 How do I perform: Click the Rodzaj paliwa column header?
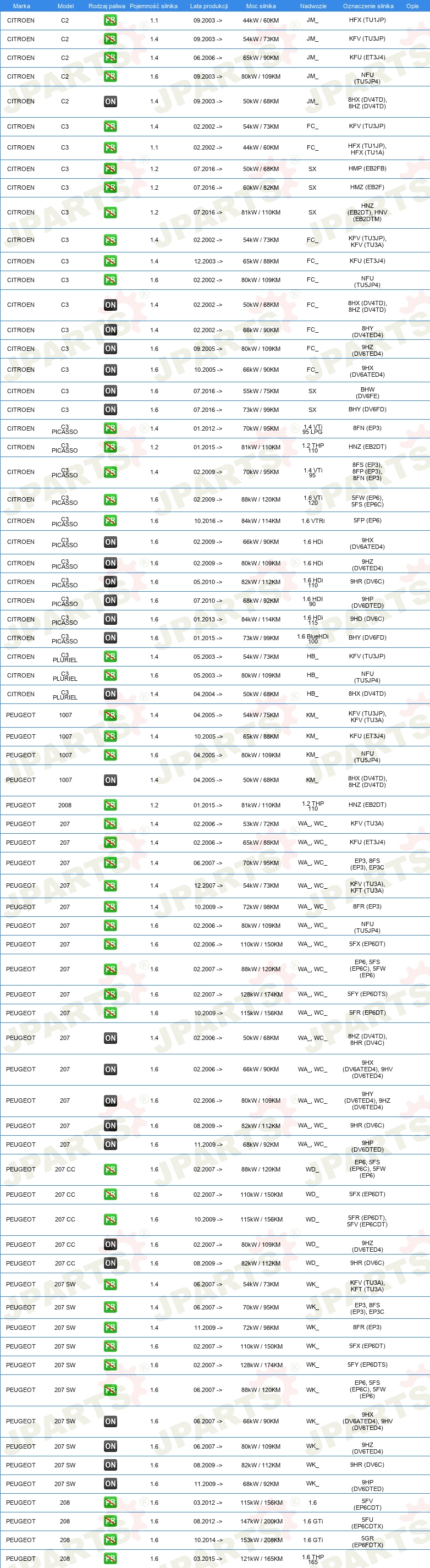tap(107, 6)
